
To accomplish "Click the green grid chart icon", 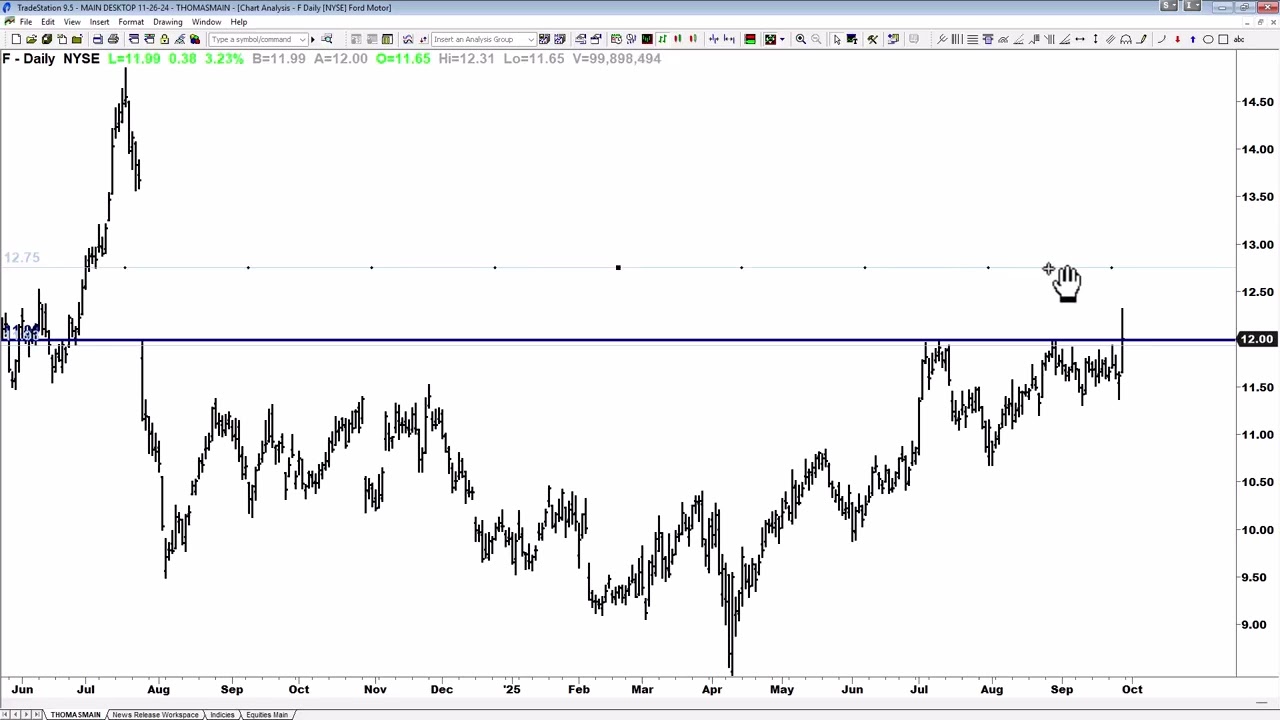I will pos(770,39).
